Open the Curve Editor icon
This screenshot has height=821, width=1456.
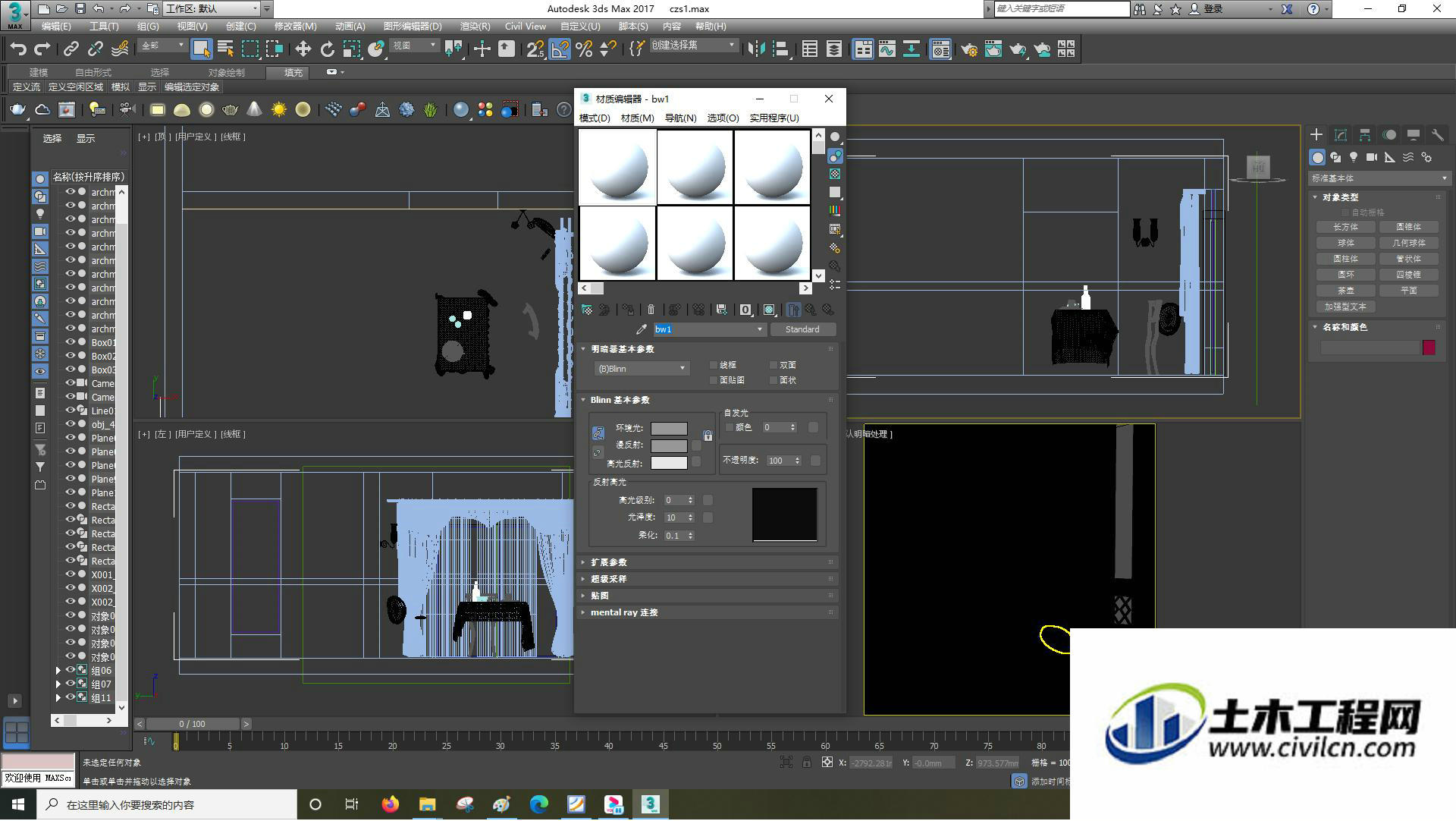tap(886, 49)
